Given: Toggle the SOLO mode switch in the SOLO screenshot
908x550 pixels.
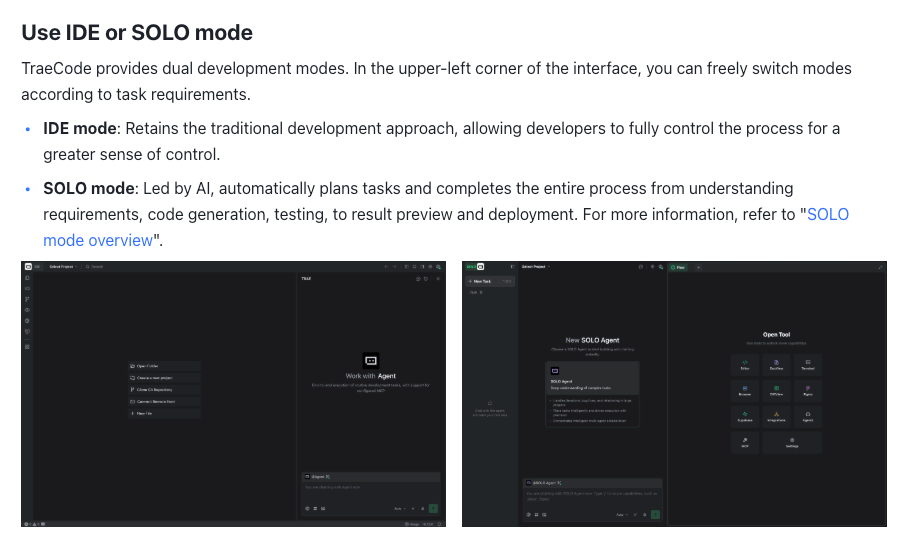Looking at the screenshot, I should click(475, 267).
